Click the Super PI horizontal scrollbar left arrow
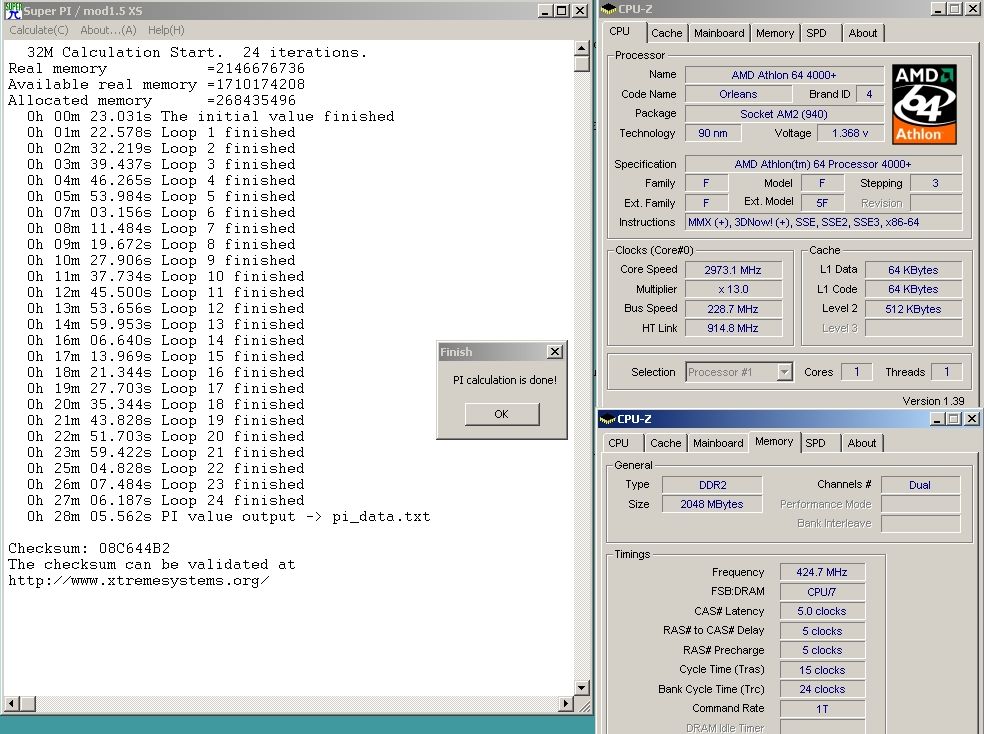This screenshot has width=984, height=734. pos(11,704)
